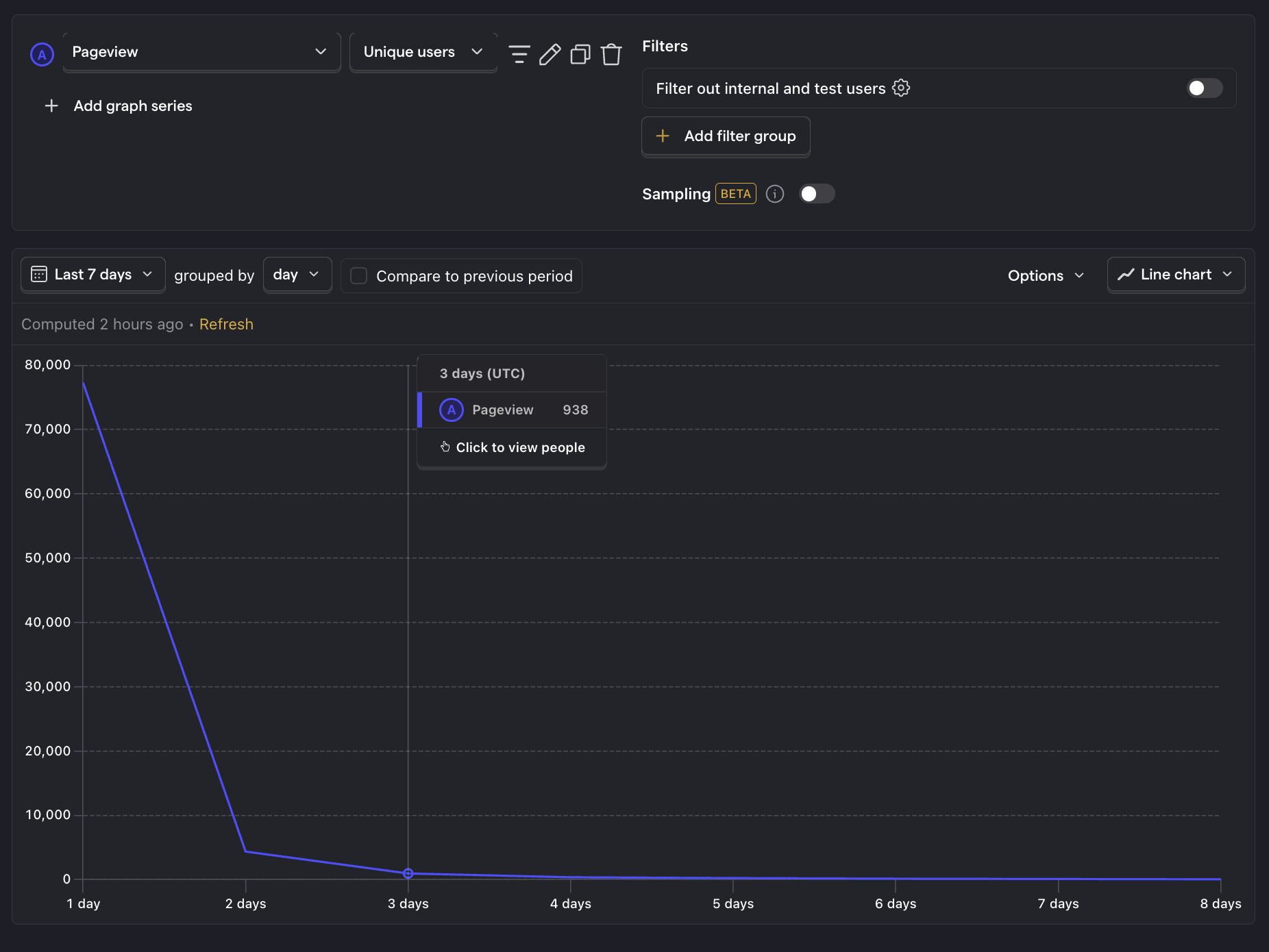The height and width of the screenshot is (952, 1269).
Task: Toggle filter out internal and test users
Action: (x=1204, y=88)
